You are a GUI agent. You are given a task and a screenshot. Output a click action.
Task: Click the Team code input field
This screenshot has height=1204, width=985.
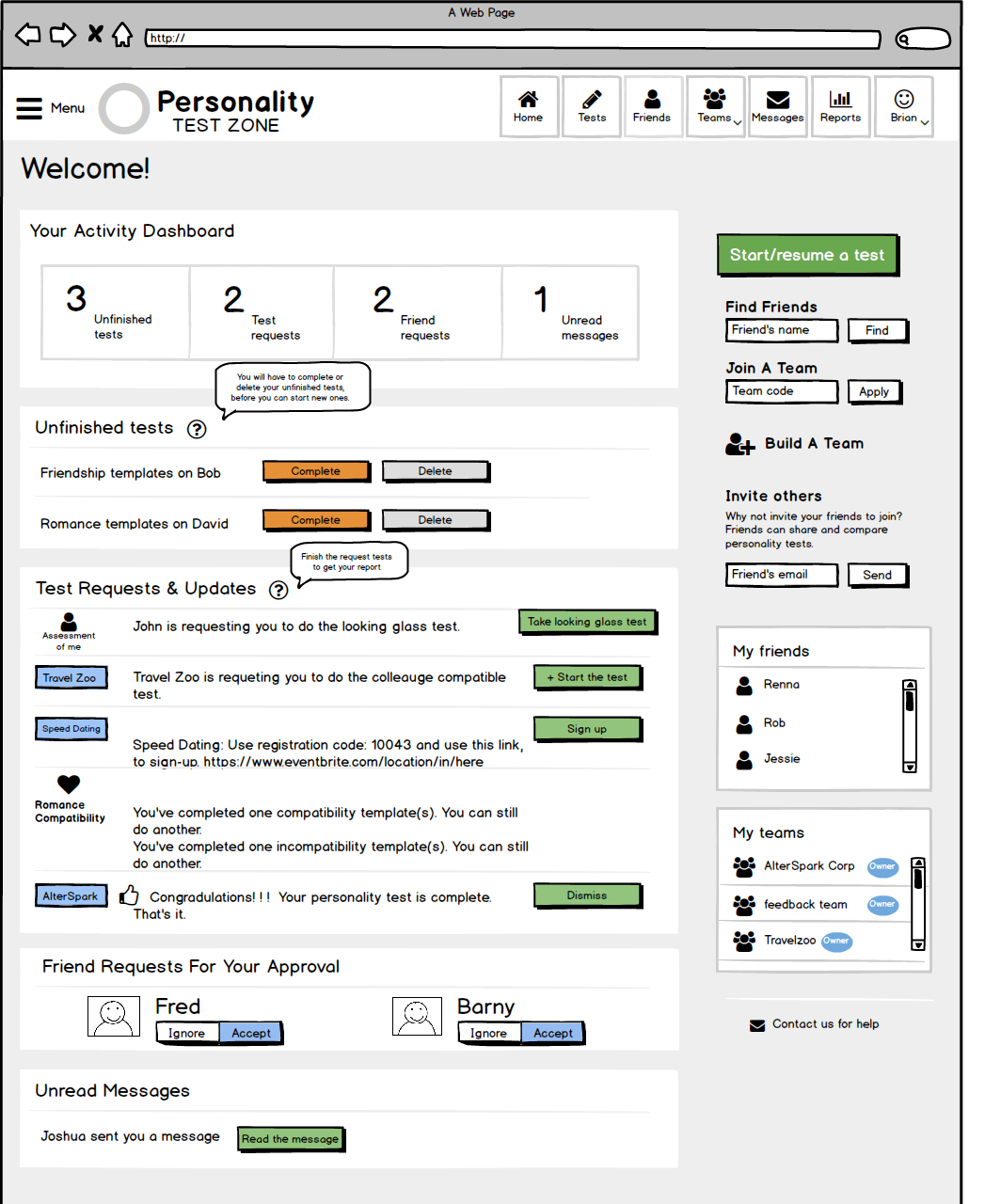(781, 391)
